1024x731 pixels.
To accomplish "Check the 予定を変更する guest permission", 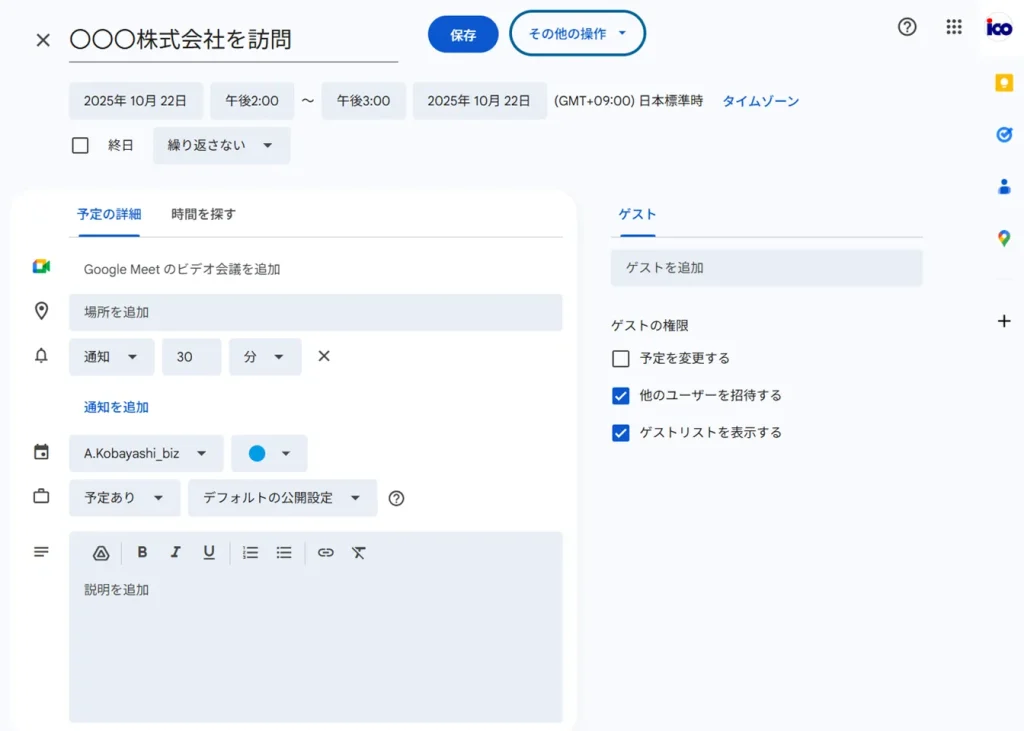I will click(621, 358).
